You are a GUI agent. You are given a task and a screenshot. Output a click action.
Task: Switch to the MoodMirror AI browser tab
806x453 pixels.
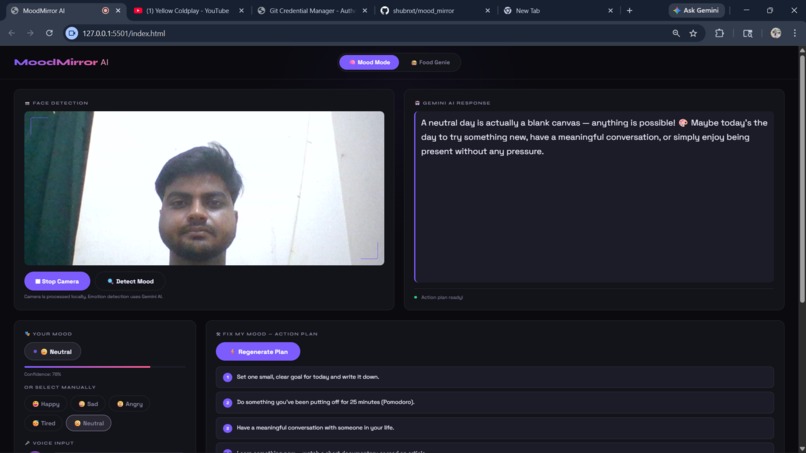pos(57,10)
